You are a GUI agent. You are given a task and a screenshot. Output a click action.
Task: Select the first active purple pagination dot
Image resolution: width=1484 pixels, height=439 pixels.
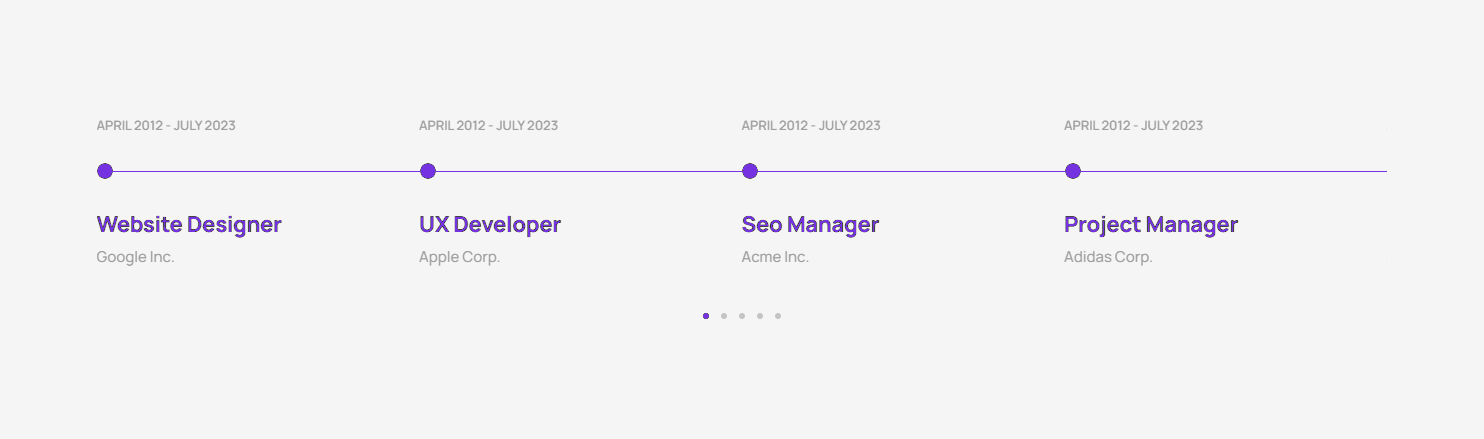click(x=706, y=316)
